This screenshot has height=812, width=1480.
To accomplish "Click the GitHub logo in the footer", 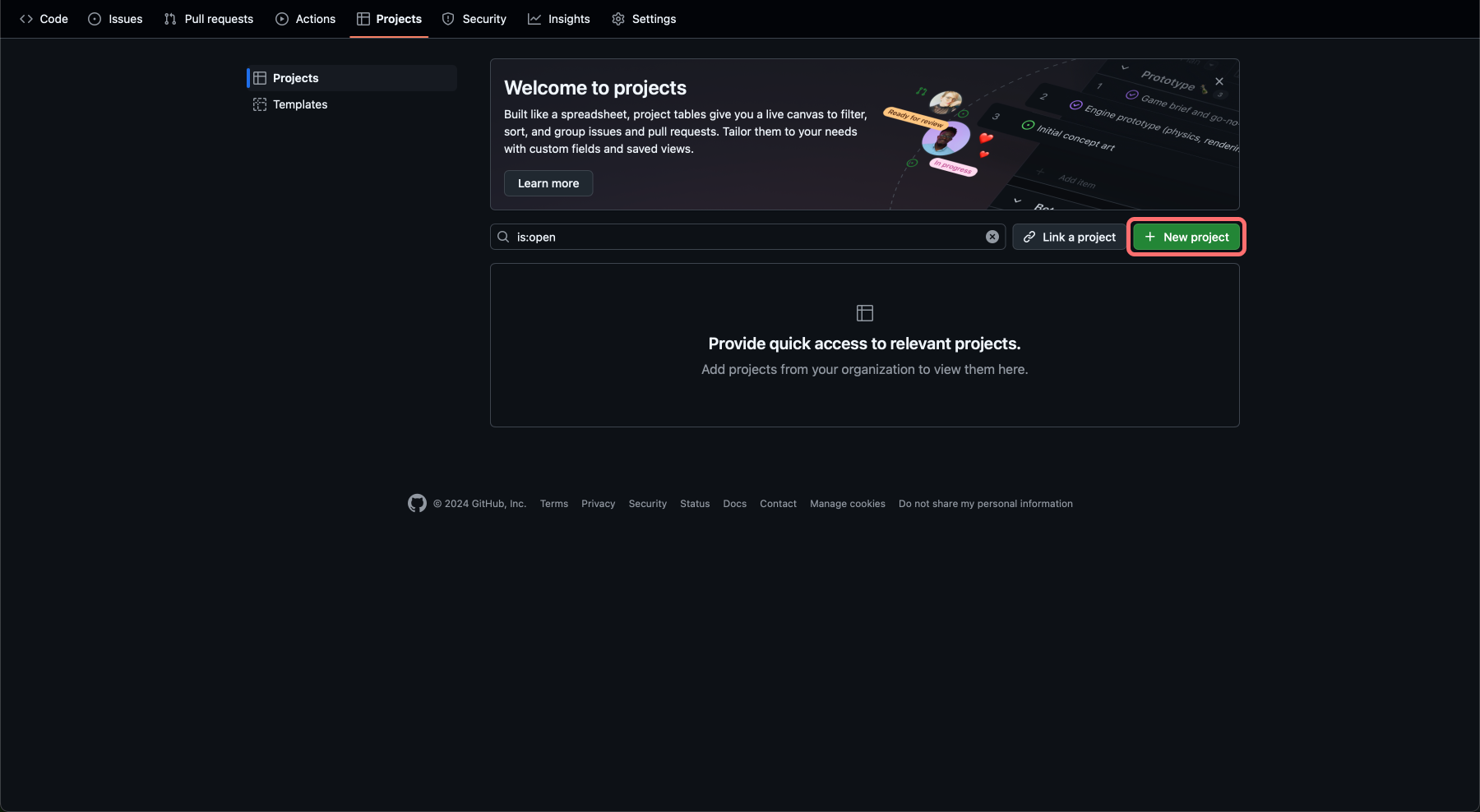I will (x=417, y=504).
